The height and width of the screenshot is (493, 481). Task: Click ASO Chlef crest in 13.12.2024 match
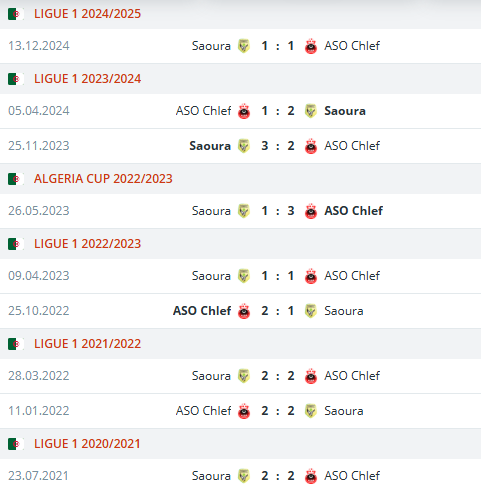[311, 46]
